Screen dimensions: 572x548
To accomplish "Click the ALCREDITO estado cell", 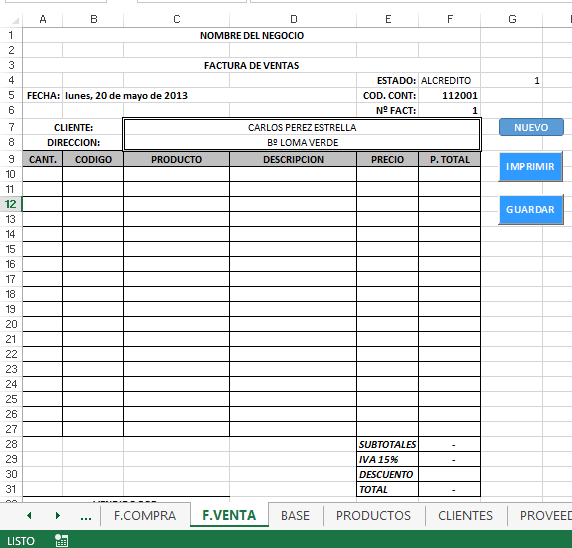I will click(x=449, y=80).
